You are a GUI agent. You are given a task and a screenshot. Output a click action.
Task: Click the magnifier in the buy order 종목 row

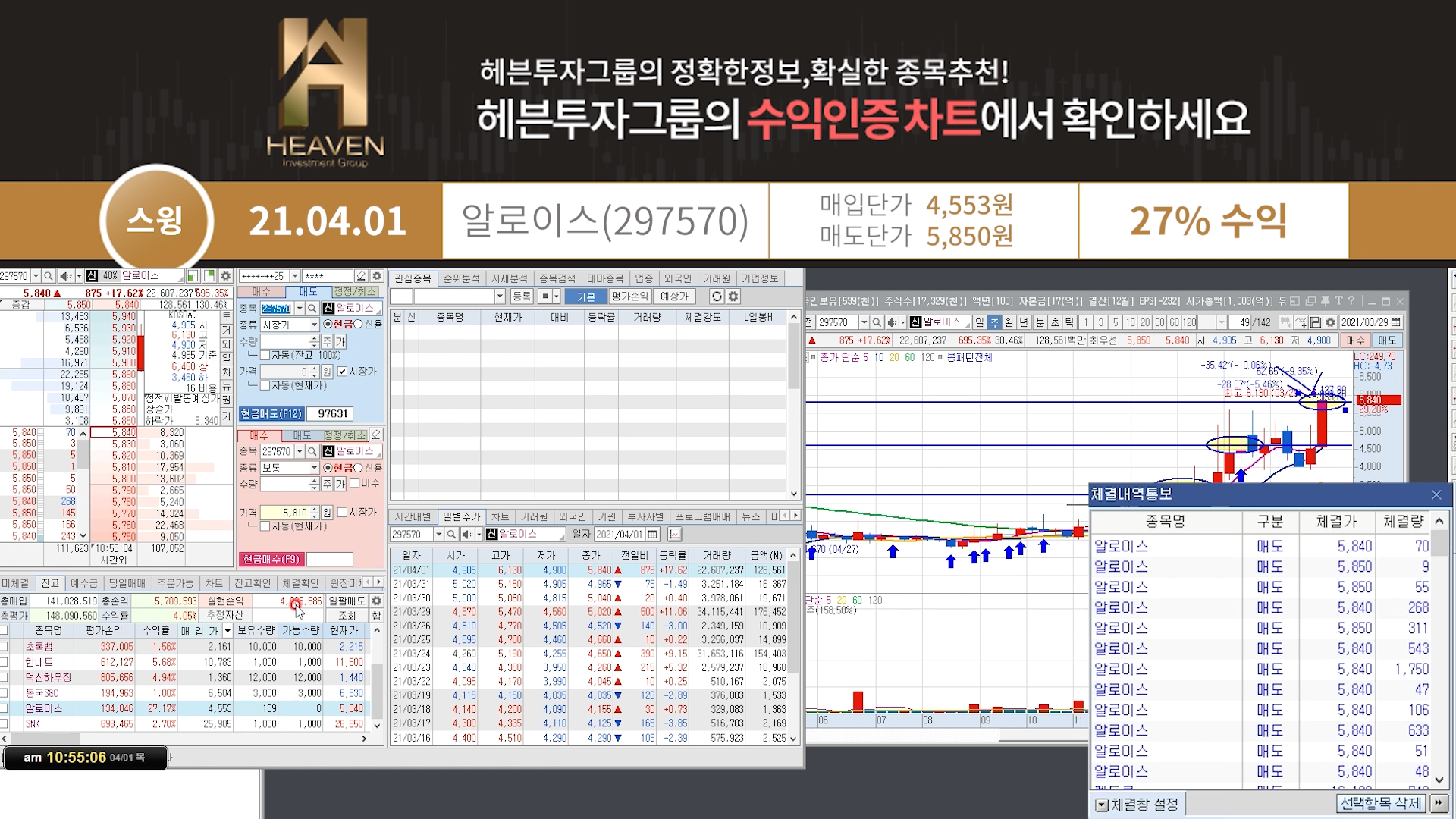pos(312,451)
